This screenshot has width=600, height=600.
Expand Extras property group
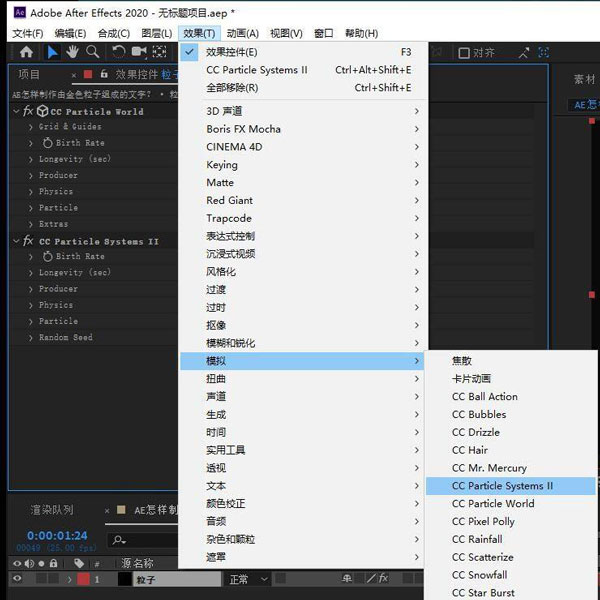click(x=31, y=224)
